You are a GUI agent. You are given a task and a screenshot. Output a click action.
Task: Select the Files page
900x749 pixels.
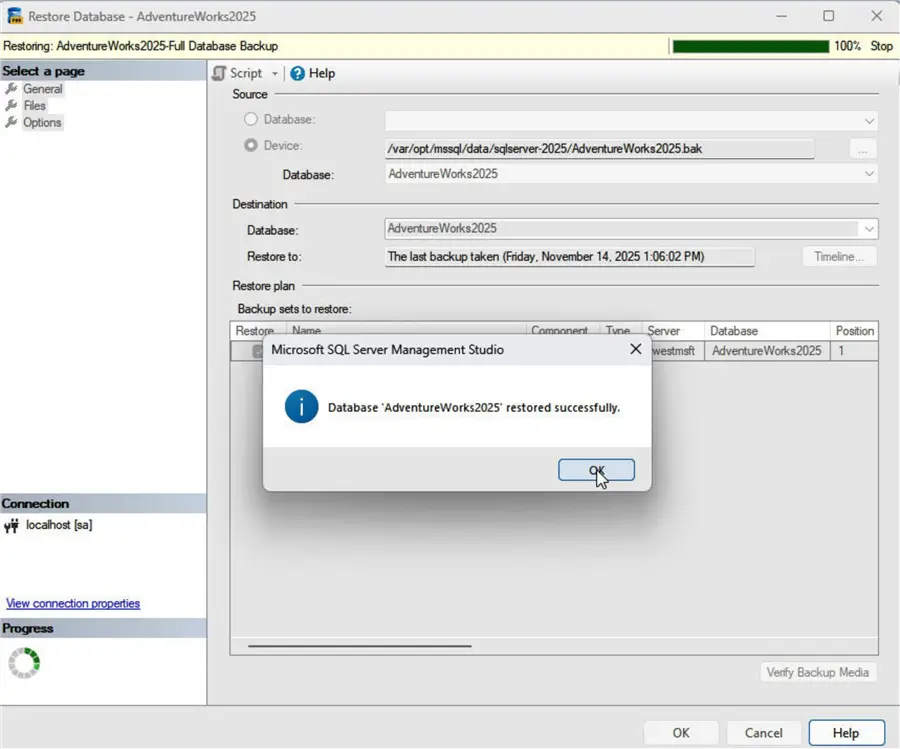34,106
